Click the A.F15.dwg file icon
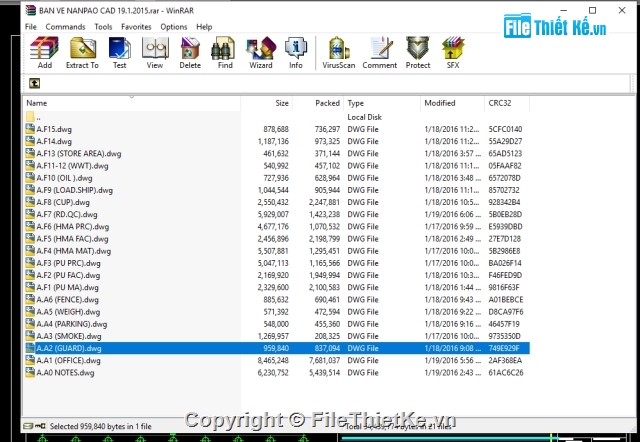640x442 pixels. pyautogui.click(x=30, y=129)
